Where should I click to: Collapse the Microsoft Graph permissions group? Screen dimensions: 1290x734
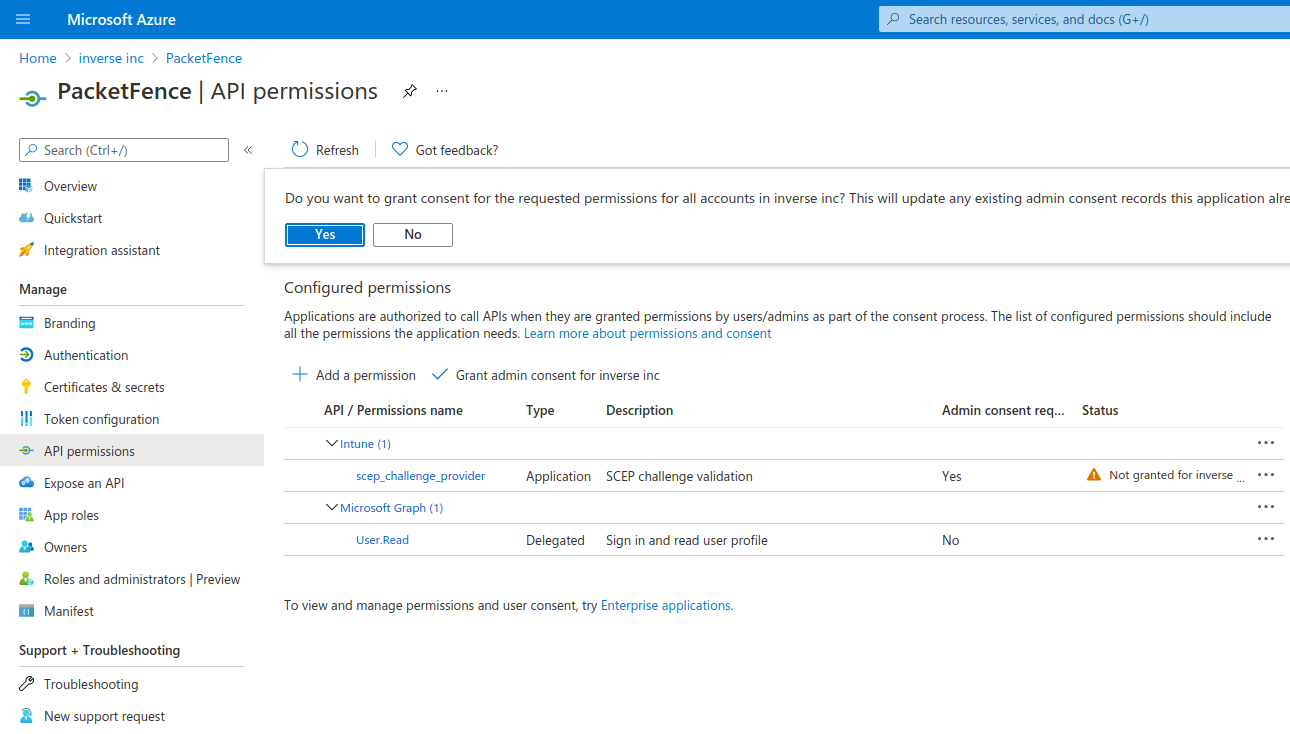point(332,507)
